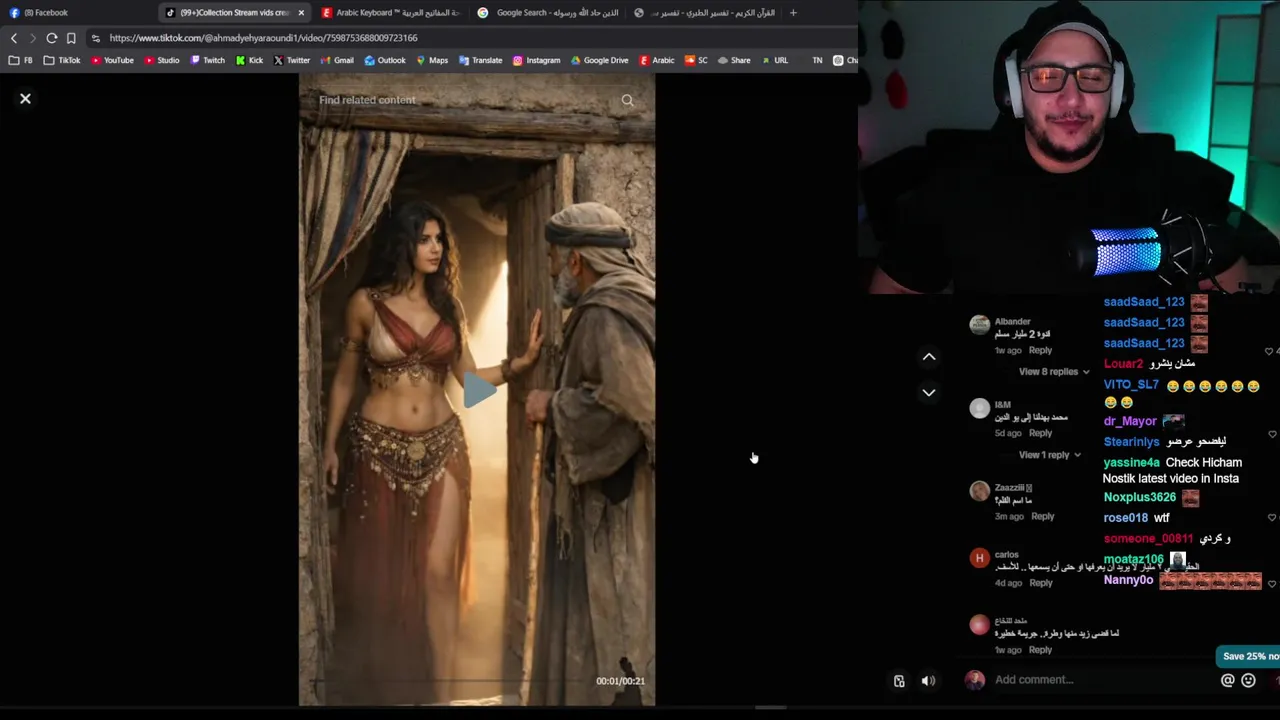This screenshot has width=1280, height=720.
Task: Reply to the last comment posted 1w ago
Action: point(1040,650)
